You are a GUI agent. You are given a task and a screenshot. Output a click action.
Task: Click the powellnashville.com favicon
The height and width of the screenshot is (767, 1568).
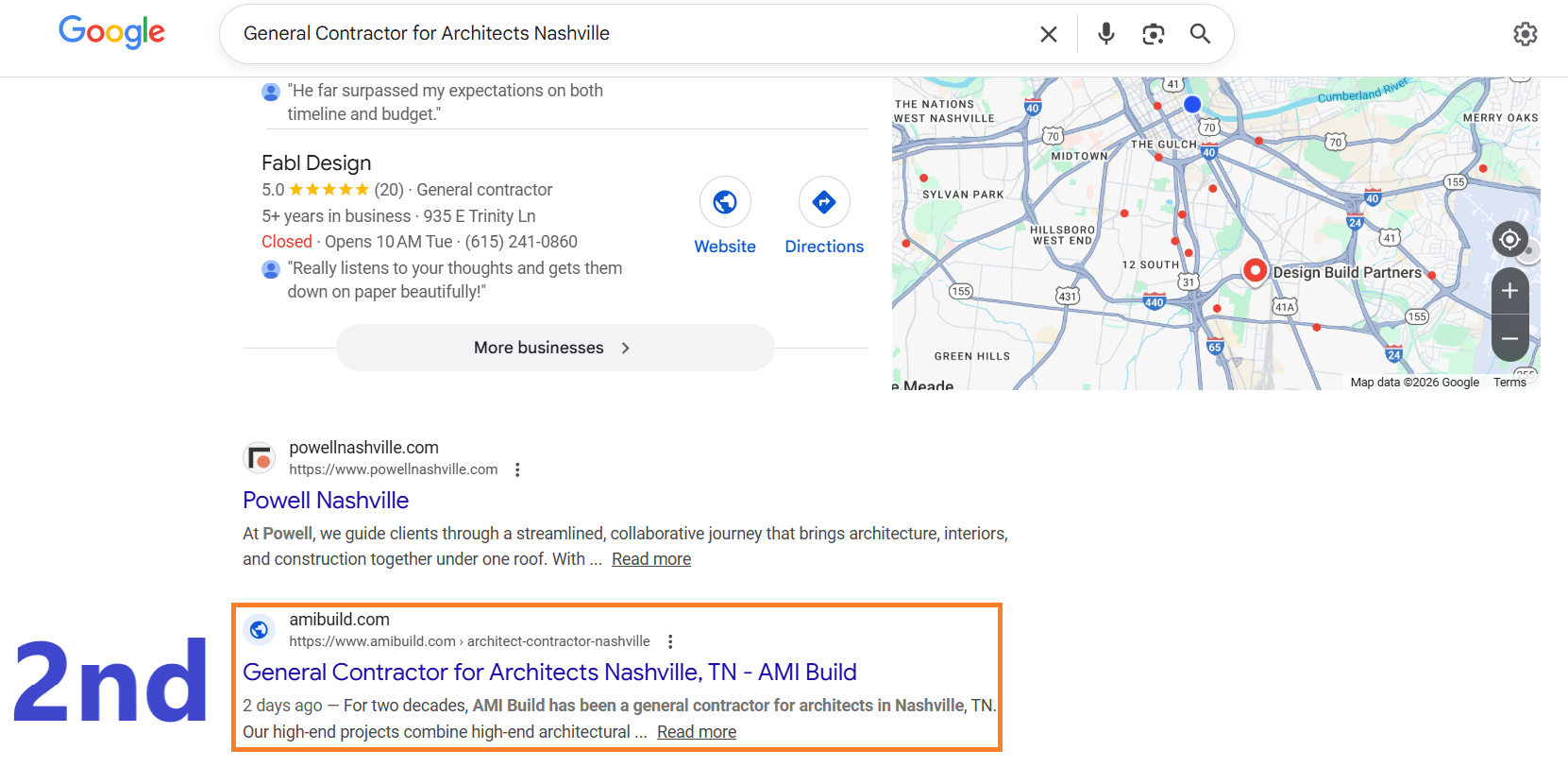[259, 458]
